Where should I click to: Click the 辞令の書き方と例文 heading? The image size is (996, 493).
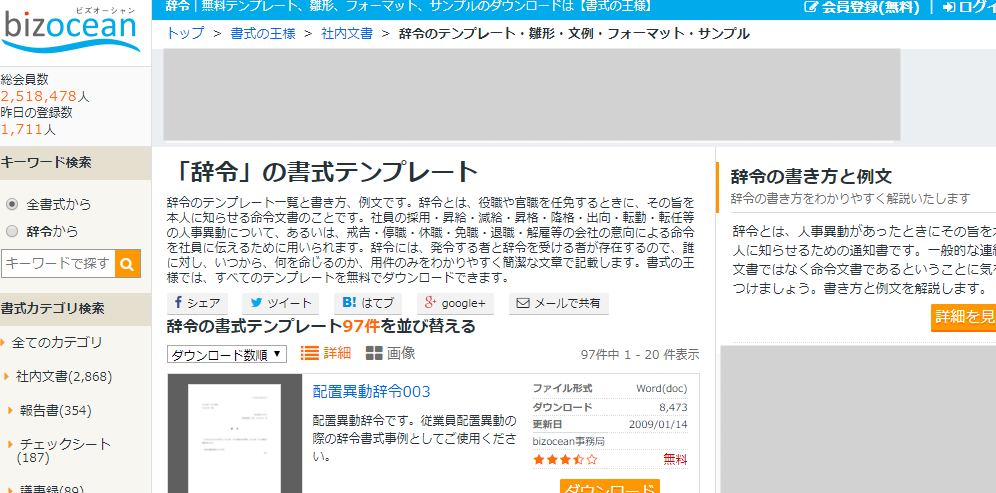[812, 176]
